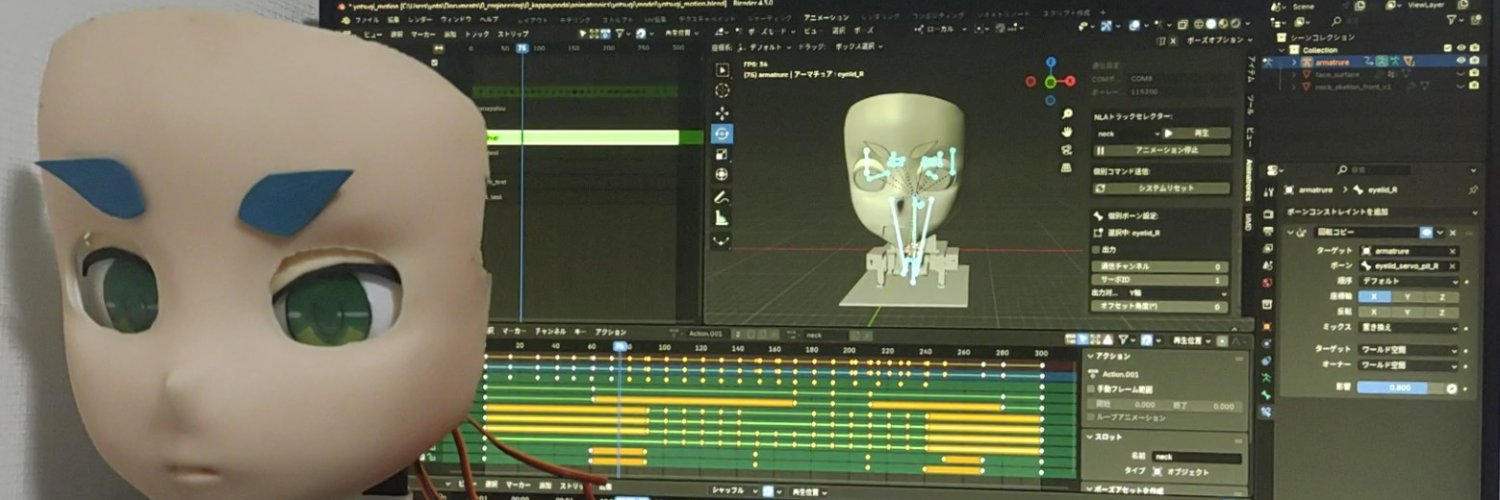Enable the 出力 checkbox in bone settings

click(1097, 250)
